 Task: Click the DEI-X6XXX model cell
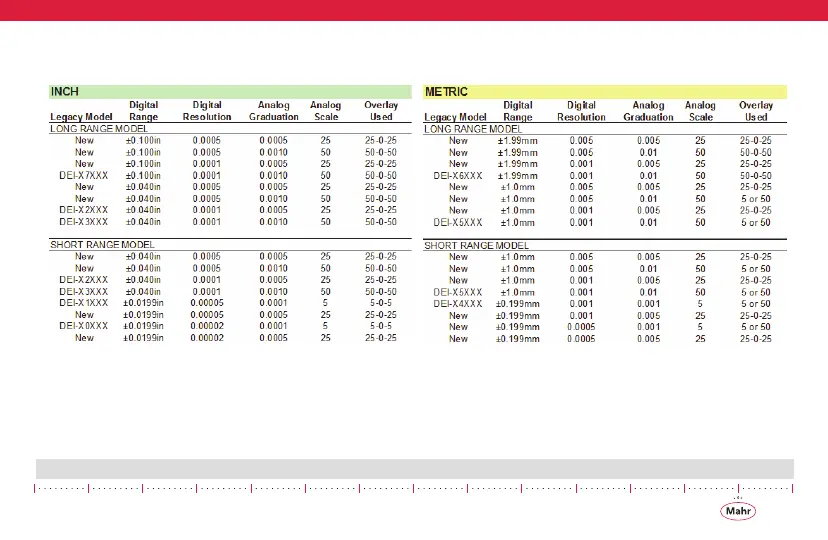458,176
